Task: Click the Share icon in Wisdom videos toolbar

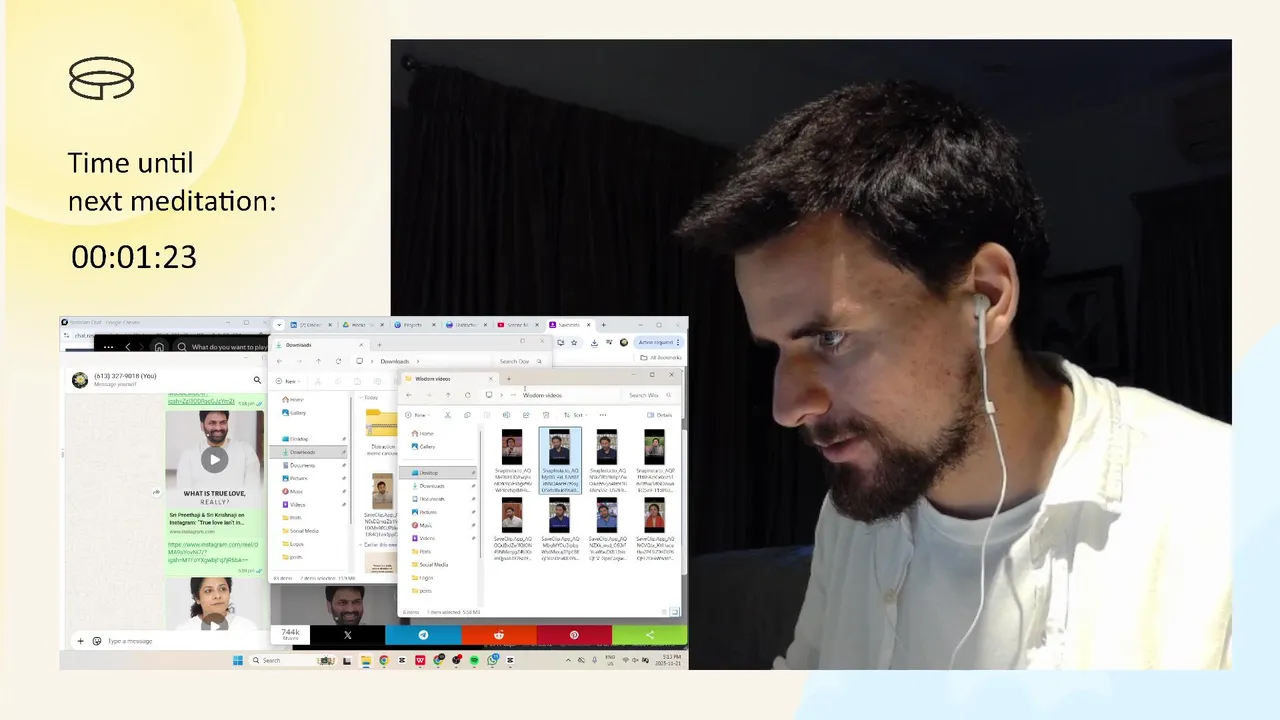Action: (x=526, y=414)
